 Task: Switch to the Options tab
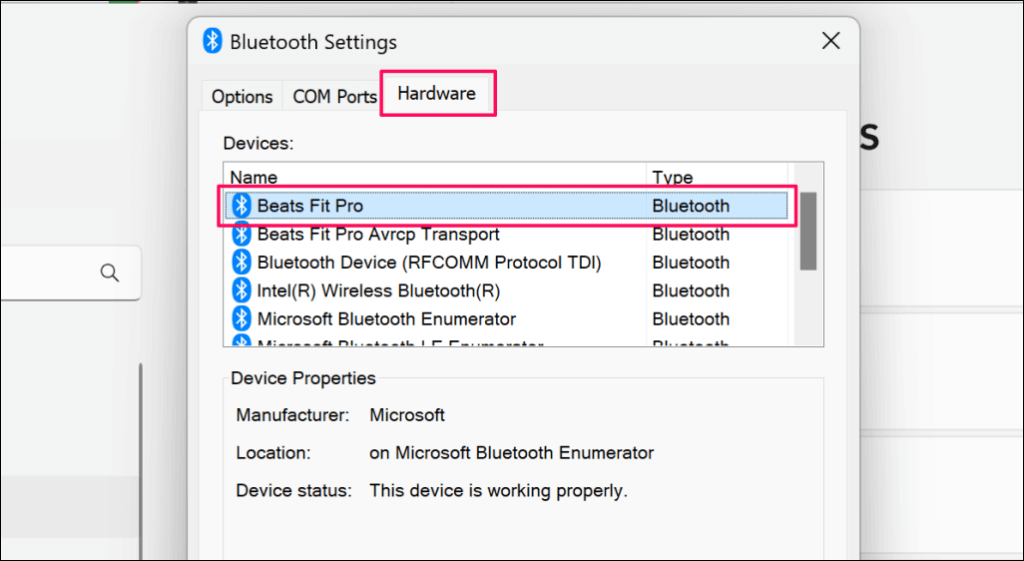(x=242, y=97)
